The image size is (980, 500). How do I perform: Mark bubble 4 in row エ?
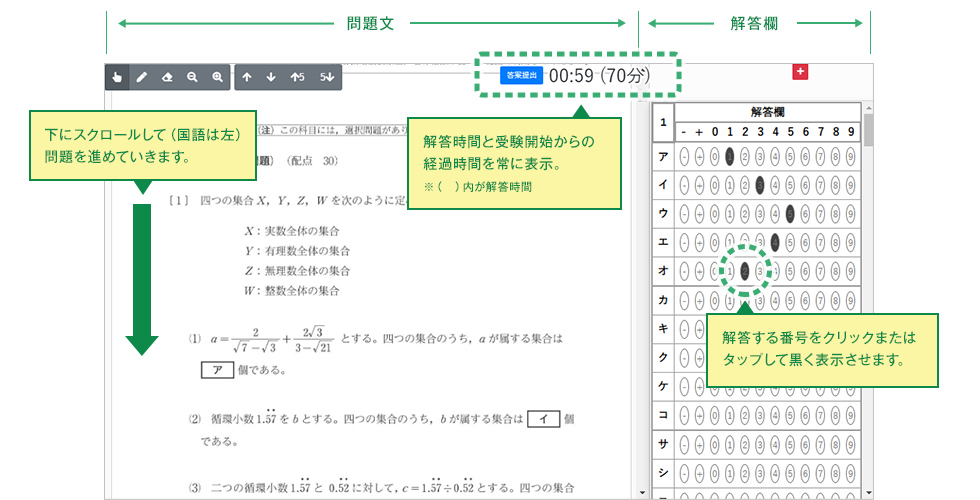tap(775, 242)
